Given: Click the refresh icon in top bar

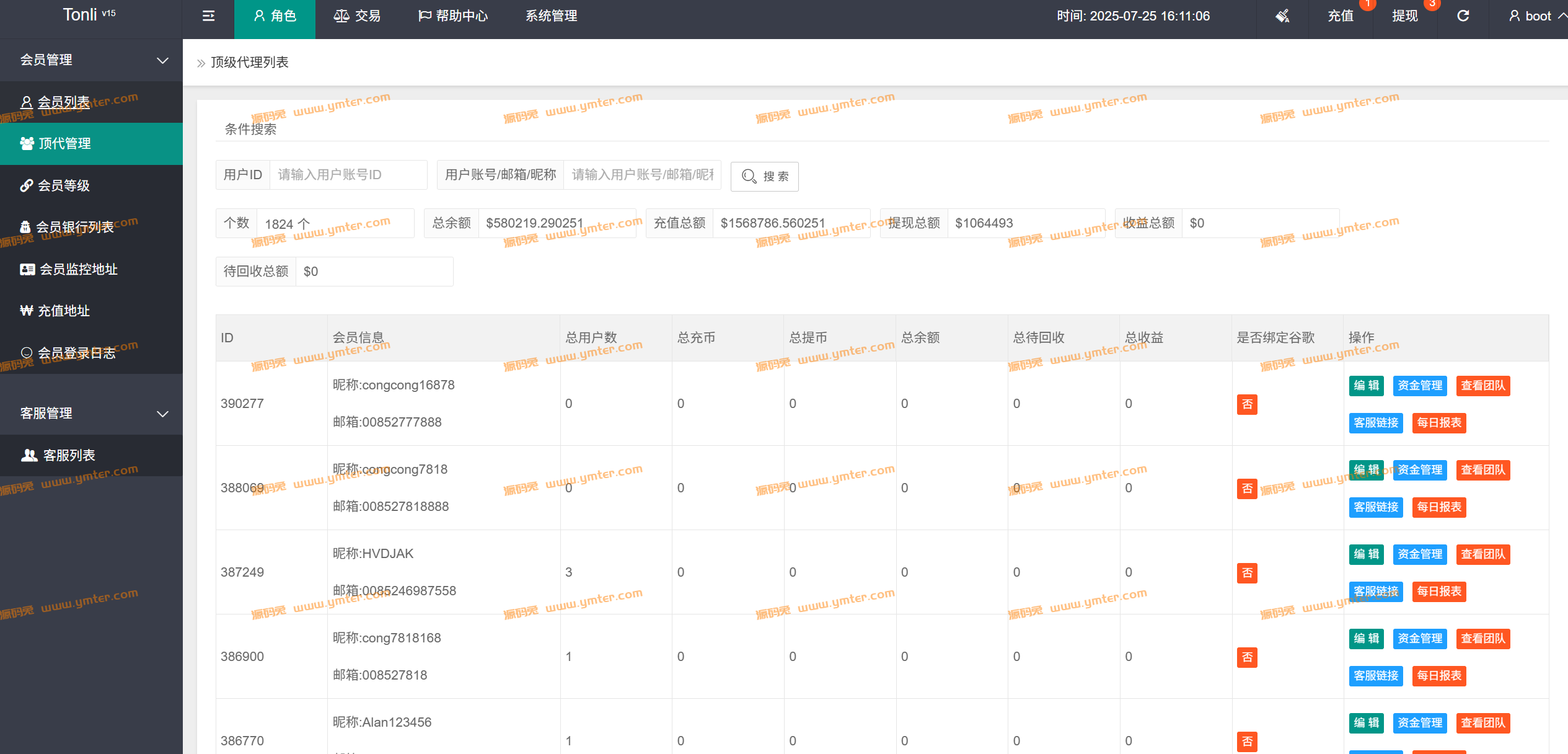Looking at the screenshot, I should tap(1463, 16).
